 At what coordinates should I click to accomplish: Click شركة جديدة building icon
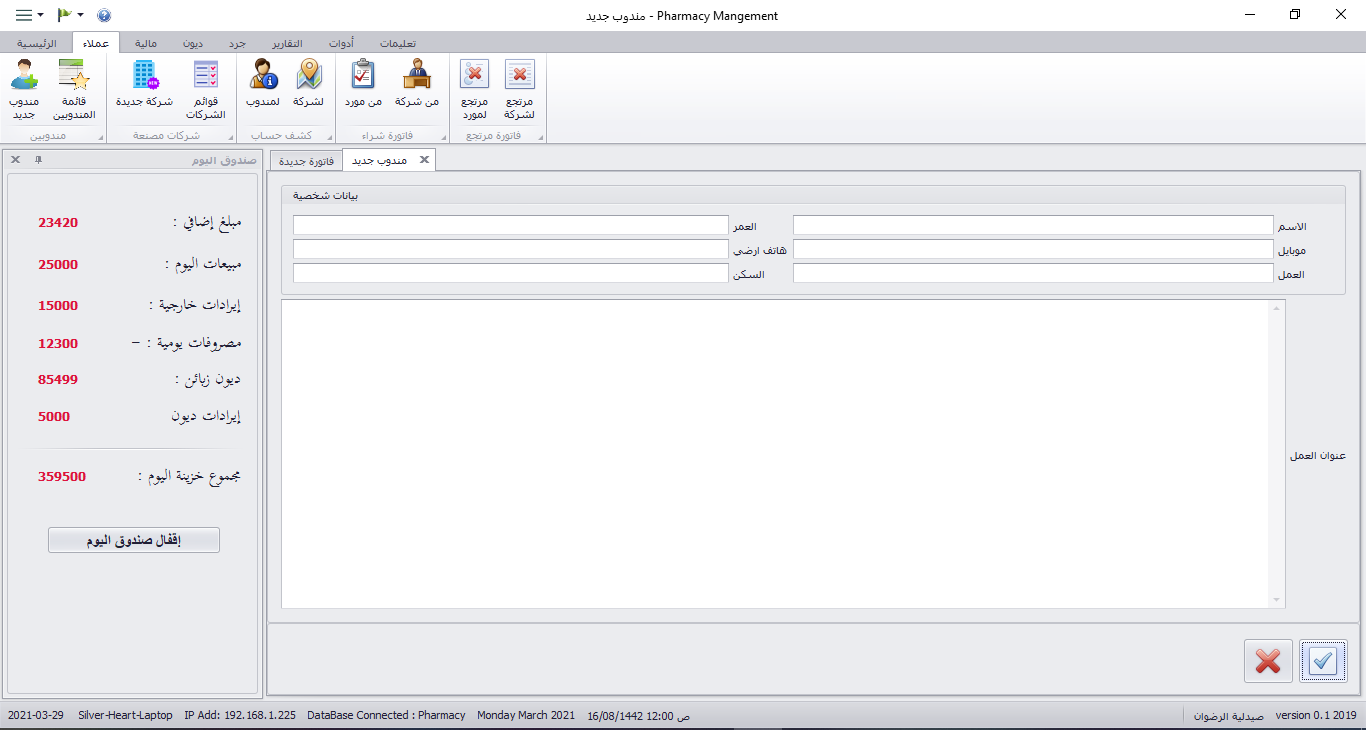144,76
